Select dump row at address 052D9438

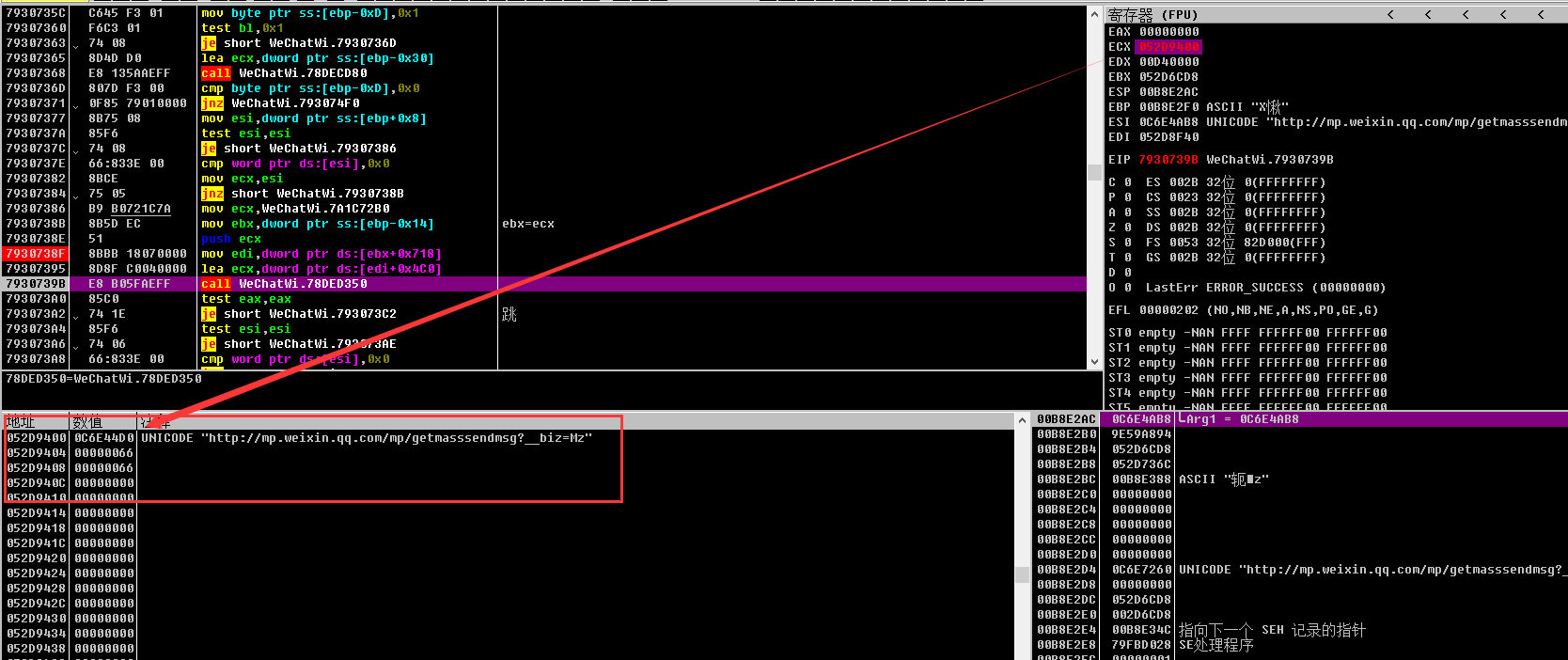pos(508,649)
